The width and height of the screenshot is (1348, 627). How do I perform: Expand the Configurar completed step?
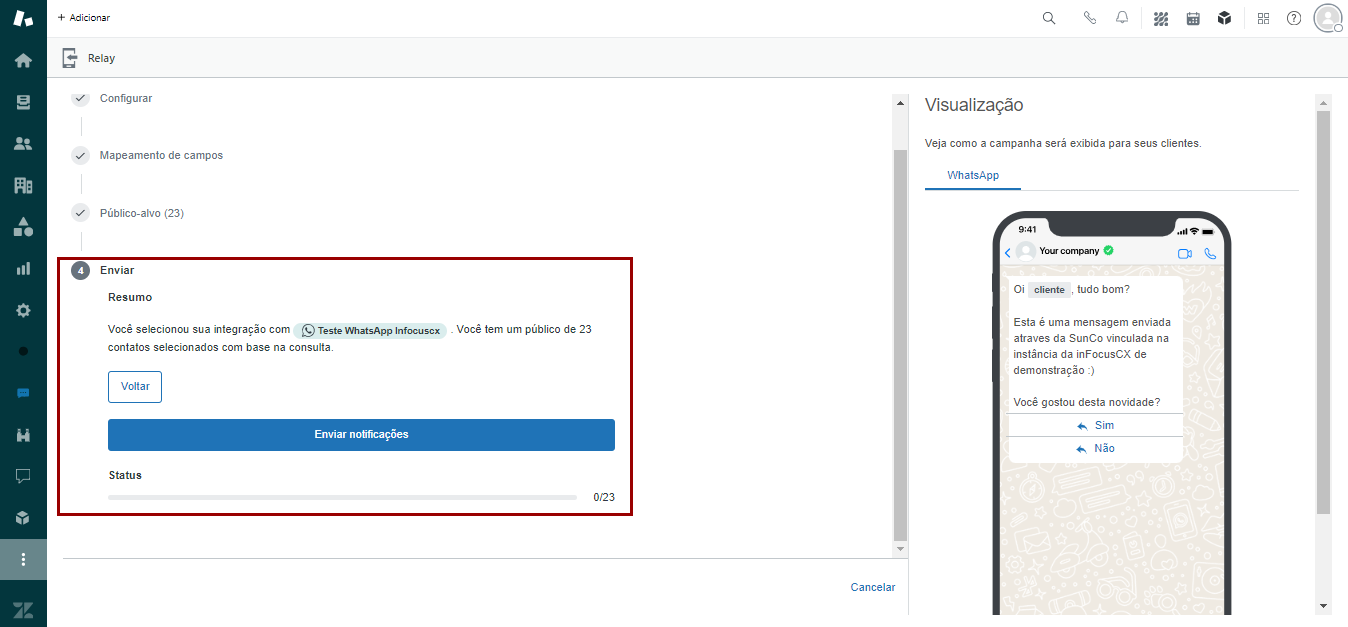click(x=126, y=98)
